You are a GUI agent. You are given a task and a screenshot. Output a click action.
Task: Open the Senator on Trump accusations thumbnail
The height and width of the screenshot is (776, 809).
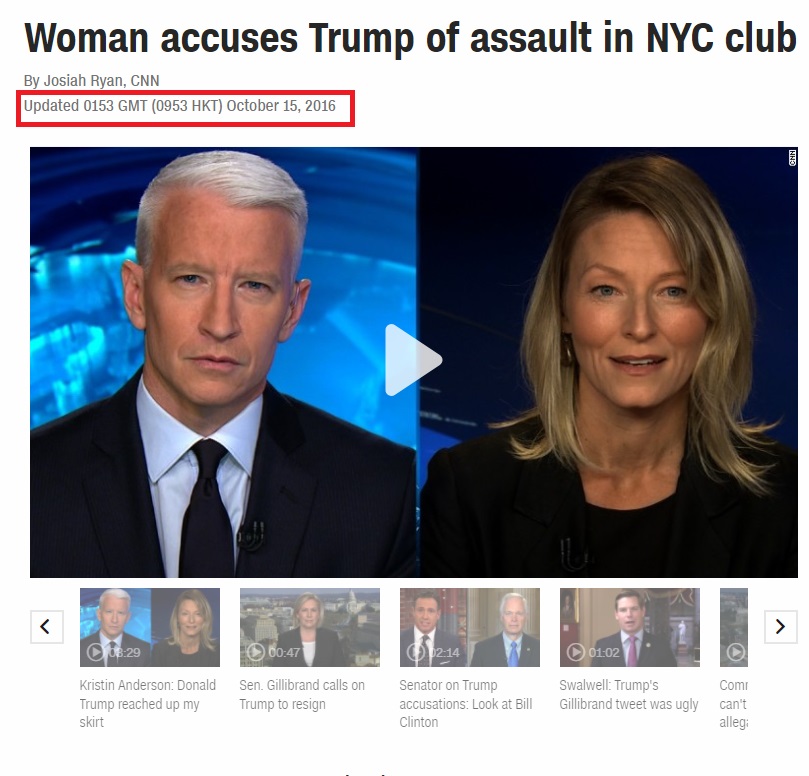pos(470,627)
